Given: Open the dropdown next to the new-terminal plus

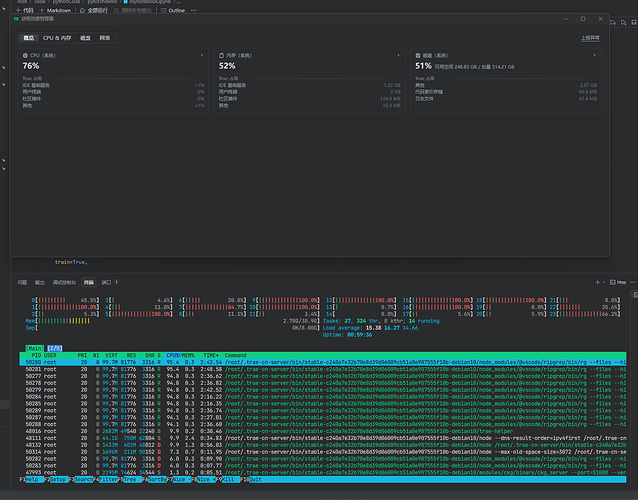Looking at the screenshot, I should tap(604, 282).
